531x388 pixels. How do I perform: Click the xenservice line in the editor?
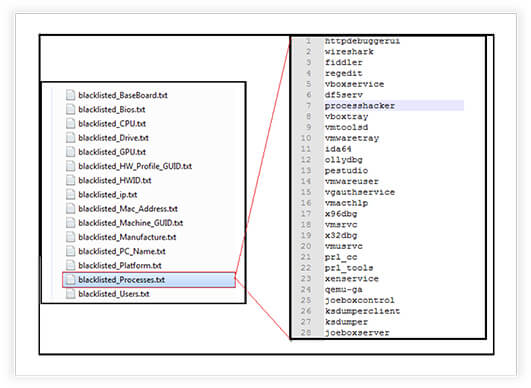click(352, 279)
